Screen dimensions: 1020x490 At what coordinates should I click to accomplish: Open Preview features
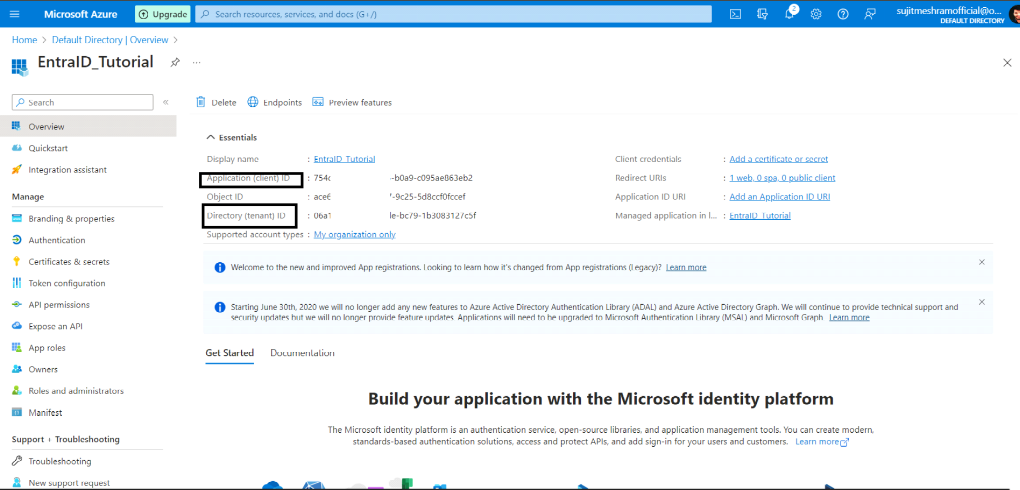[x=352, y=102]
